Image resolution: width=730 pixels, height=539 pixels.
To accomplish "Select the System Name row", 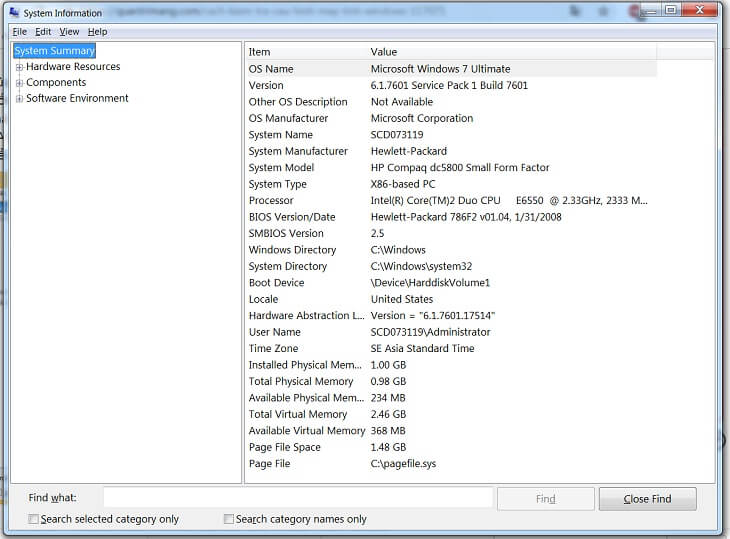I will (452, 135).
